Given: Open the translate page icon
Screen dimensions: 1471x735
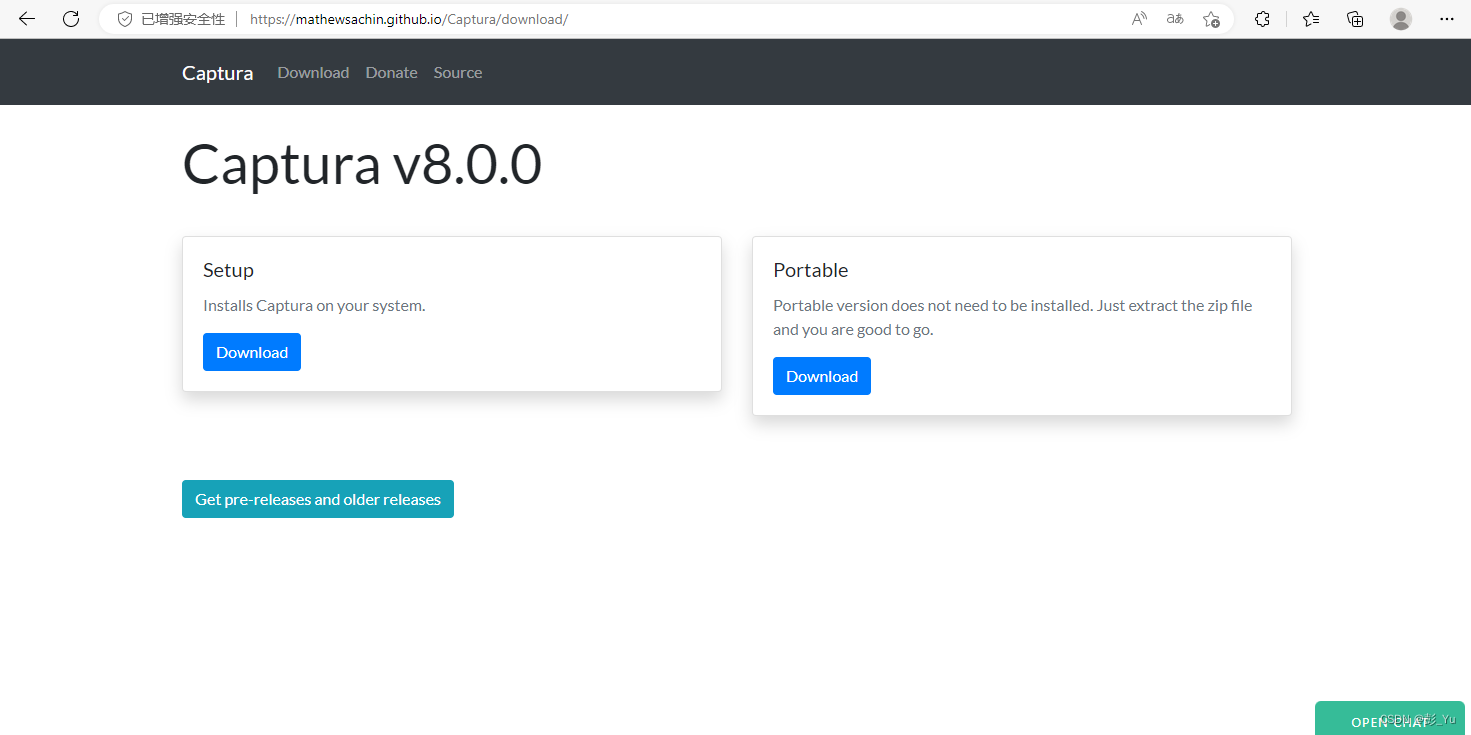Looking at the screenshot, I should tap(1175, 19).
